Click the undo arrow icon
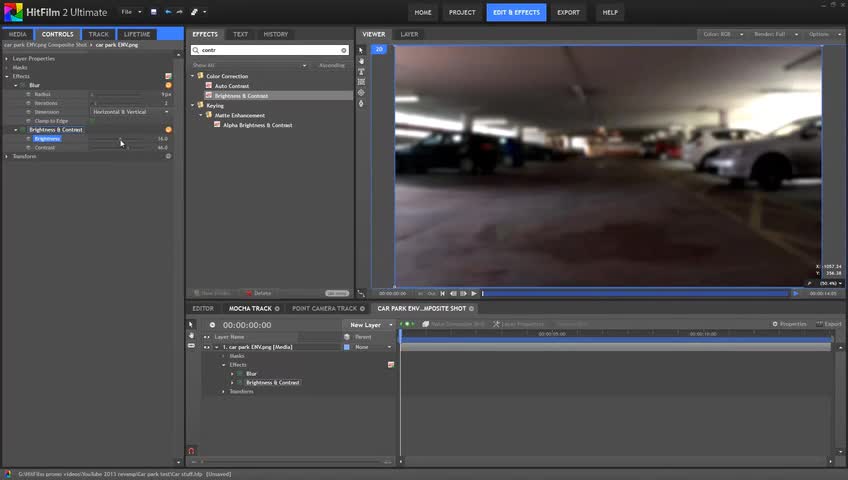 coord(167,12)
